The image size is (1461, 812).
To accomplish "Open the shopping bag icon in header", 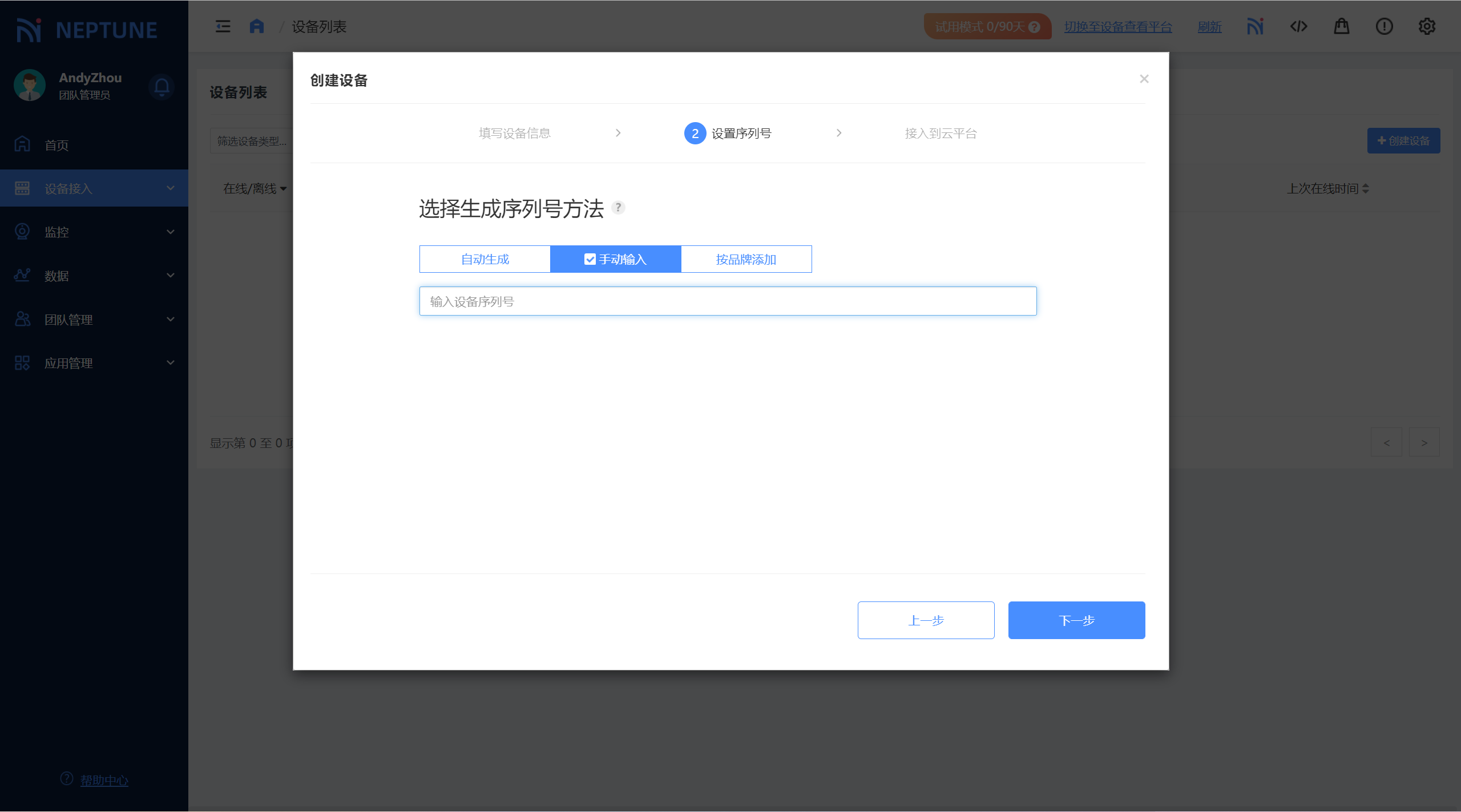I will coord(1341,26).
